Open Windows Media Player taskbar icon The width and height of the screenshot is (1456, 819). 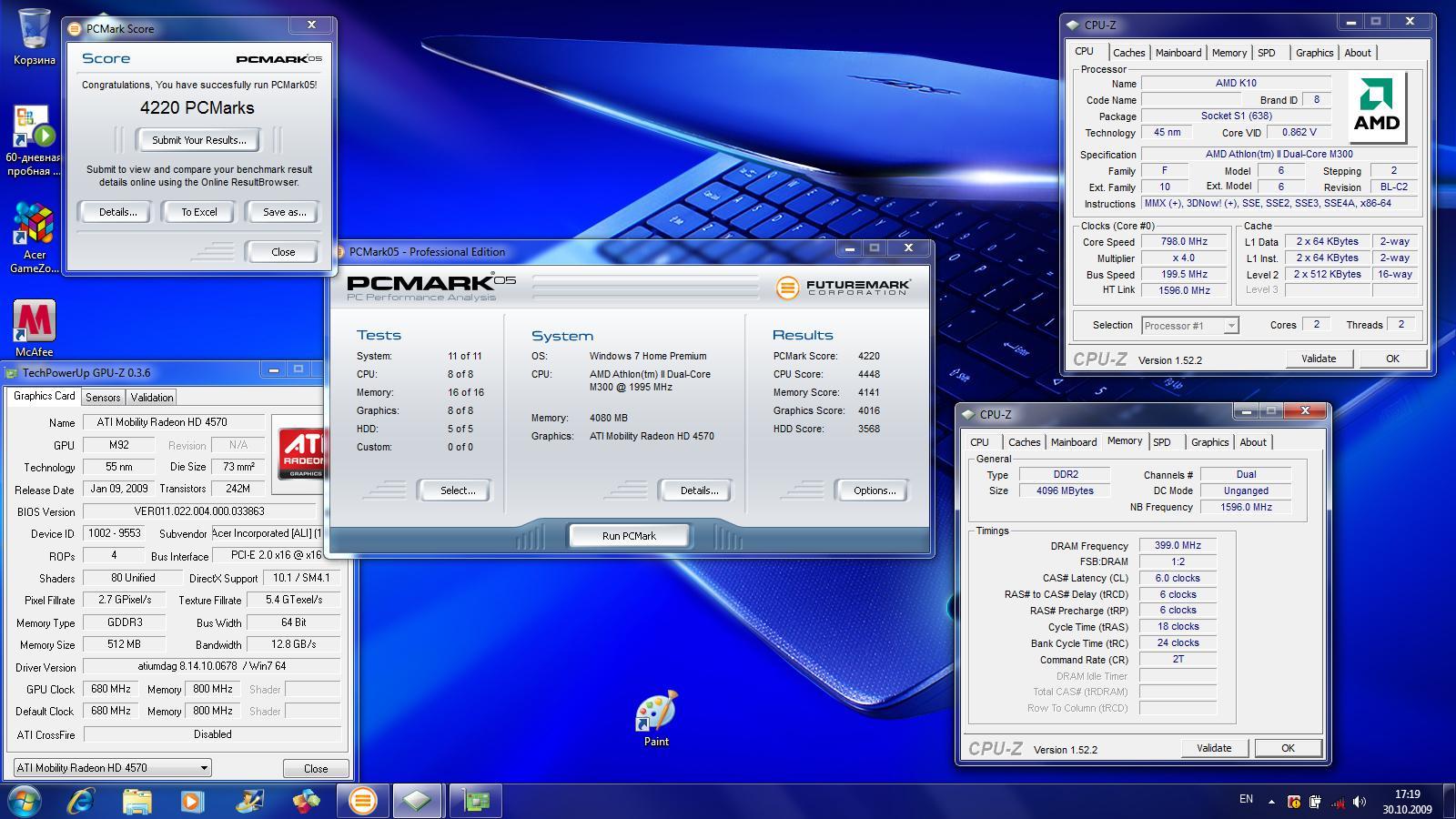192,801
